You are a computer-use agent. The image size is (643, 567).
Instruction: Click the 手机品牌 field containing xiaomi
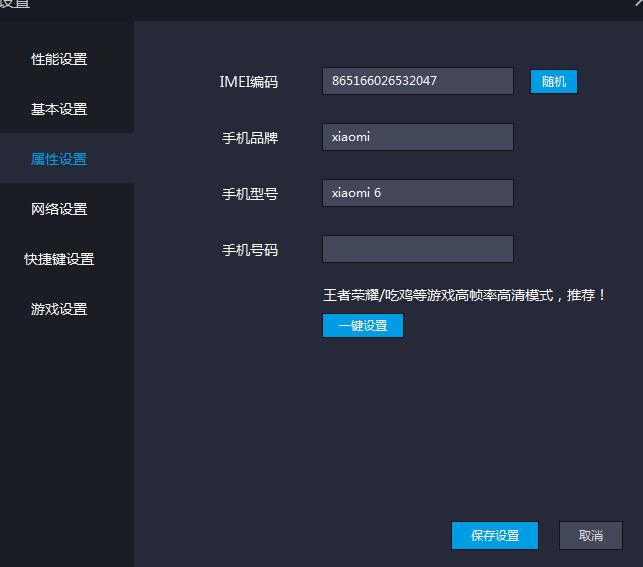pyautogui.click(x=418, y=137)
